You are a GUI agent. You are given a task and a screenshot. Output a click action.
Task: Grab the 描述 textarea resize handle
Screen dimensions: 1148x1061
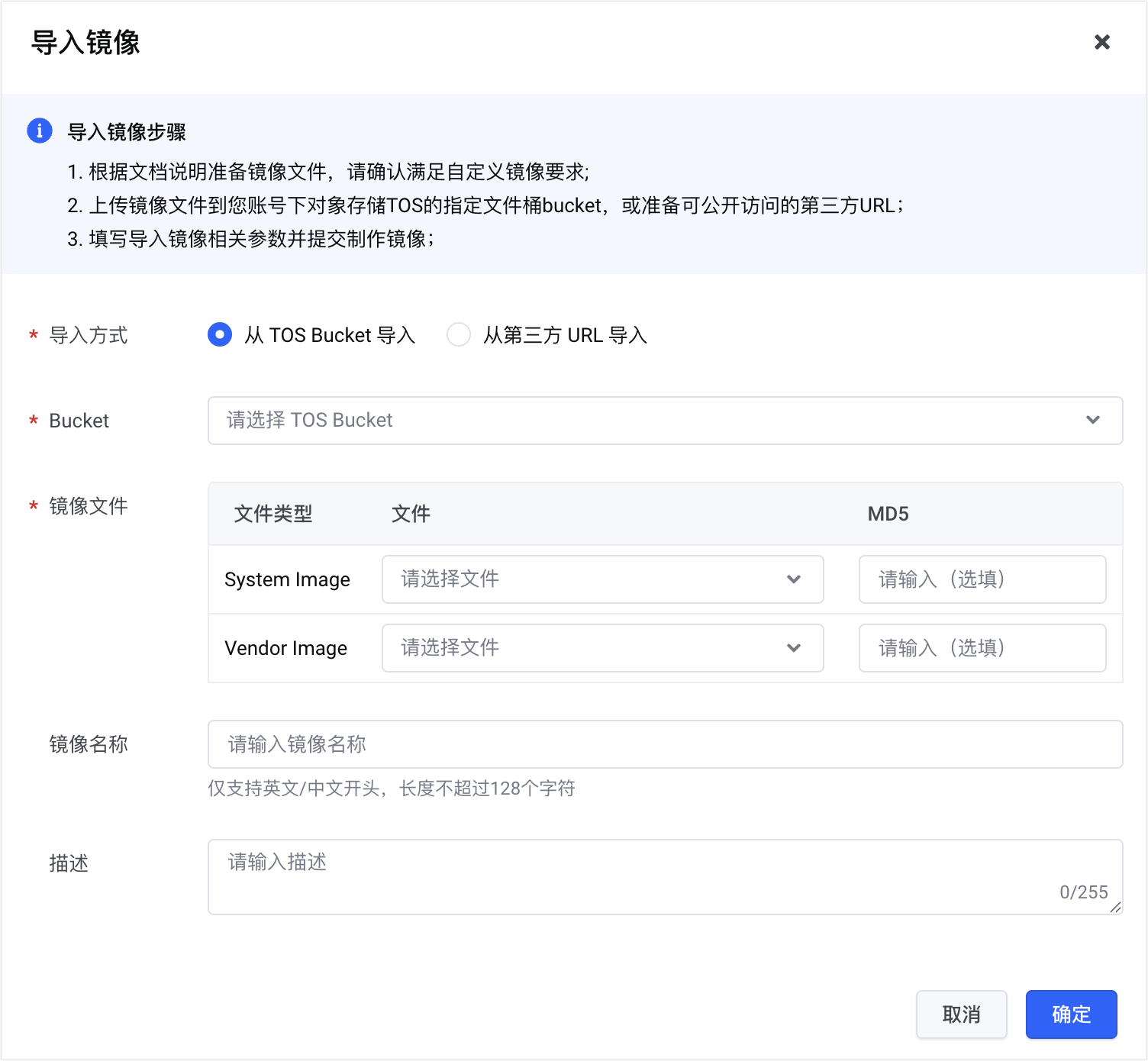(1116, 908)
